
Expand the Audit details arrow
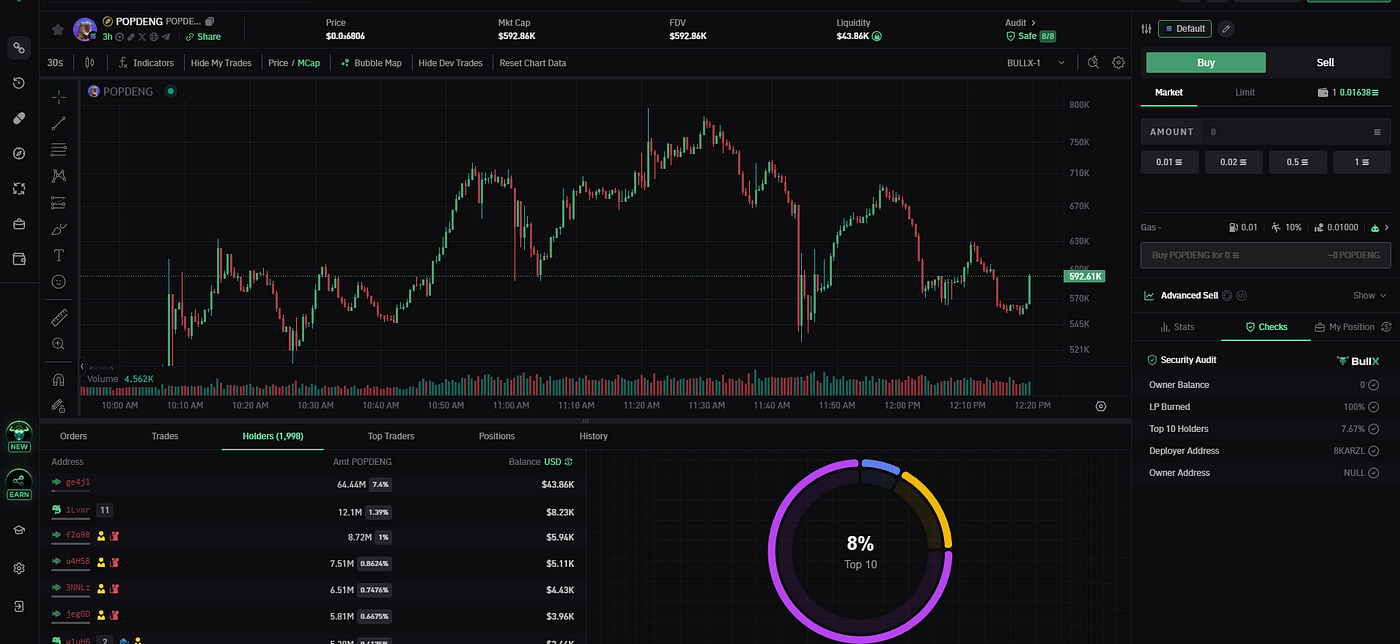pyautogui.click(x=1034, y=22)
